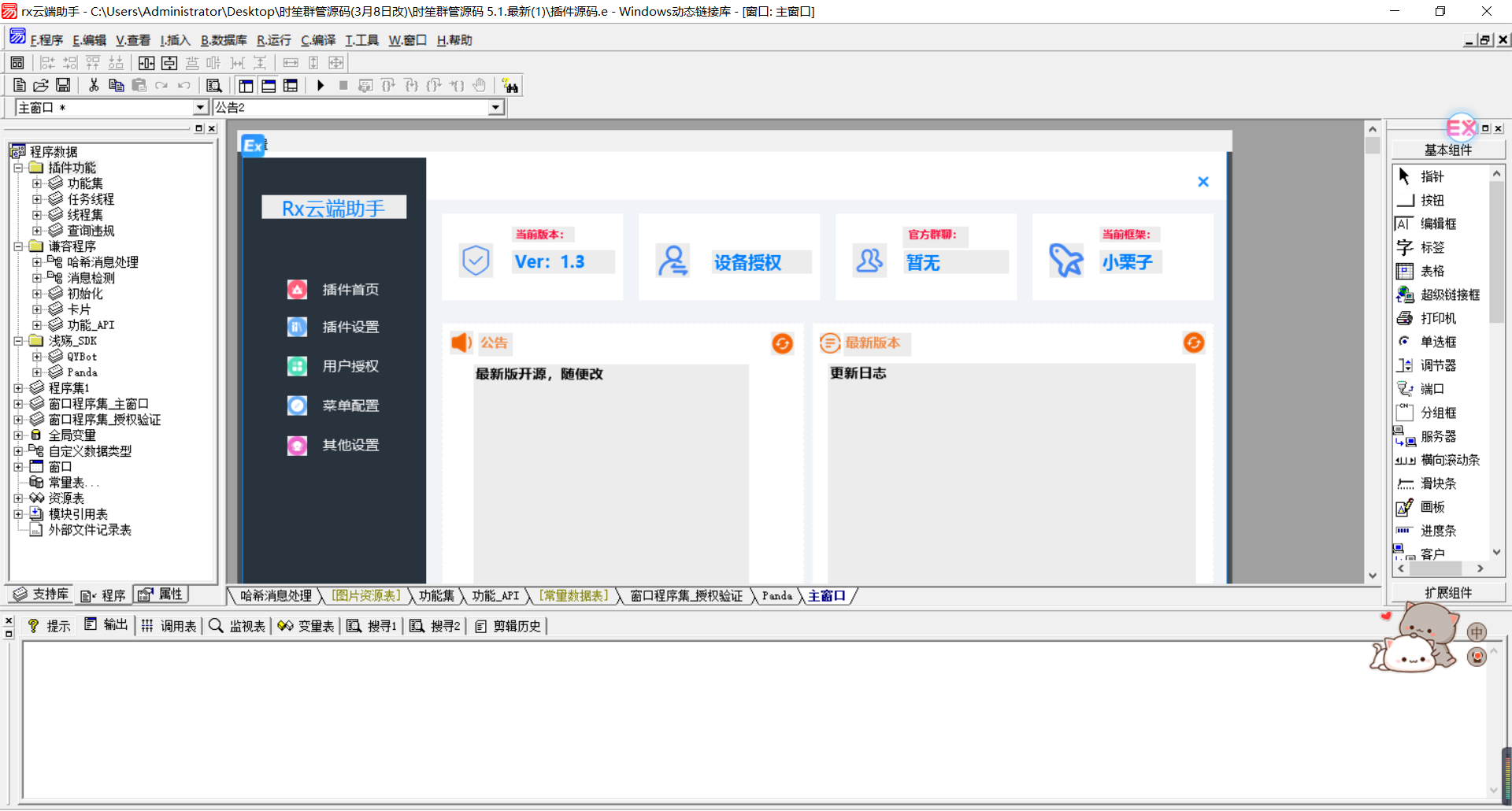Screen dimensions: 1512x811
Task: Open the 主窗口 combo box dropdown
Action: tap(200, 108)
